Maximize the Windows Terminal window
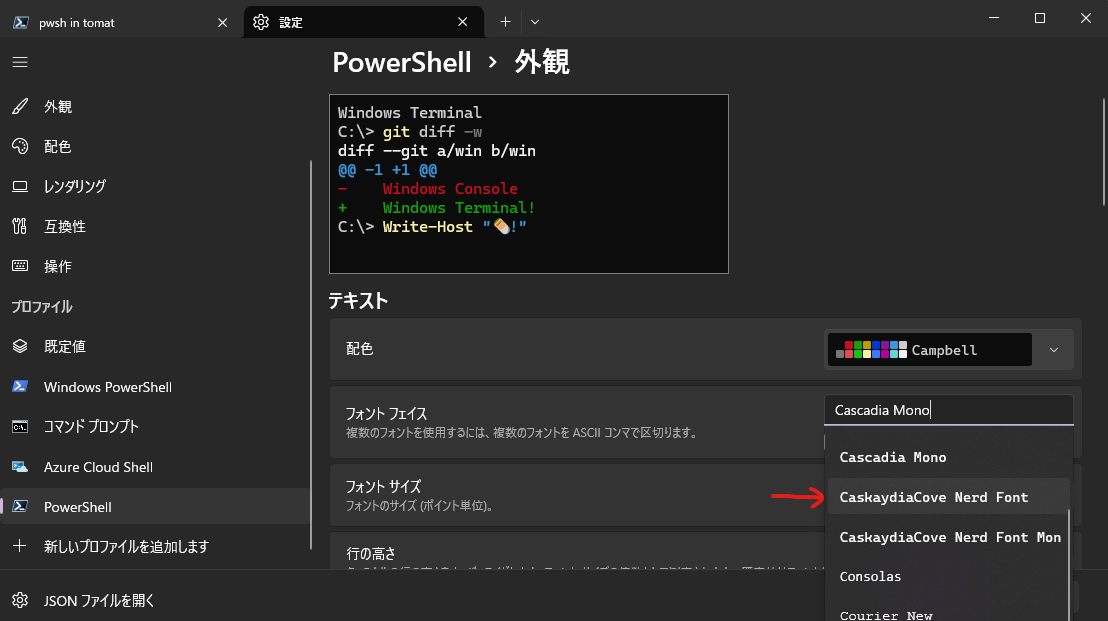The height and width of the screenshot is (621, 1108). (1039, 18)
